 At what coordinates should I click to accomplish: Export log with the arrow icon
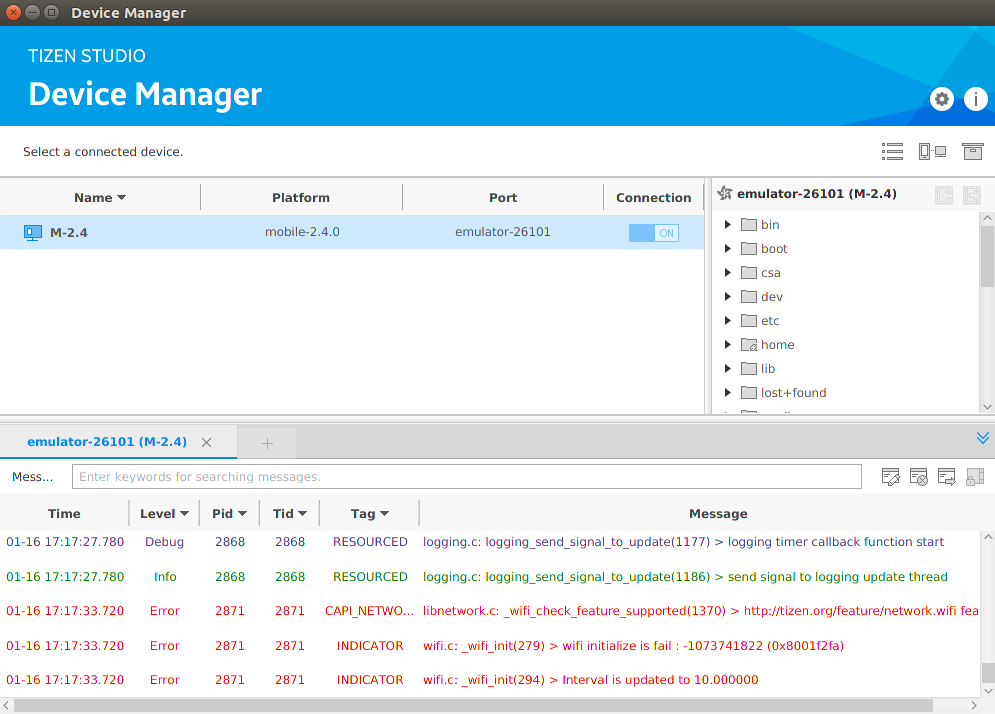click(947, 477)
